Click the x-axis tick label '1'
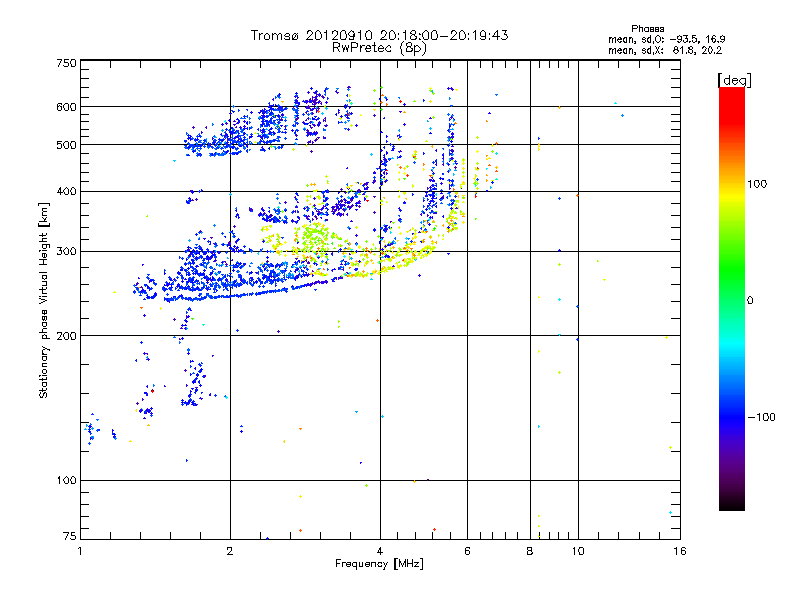 pos(80,551)
